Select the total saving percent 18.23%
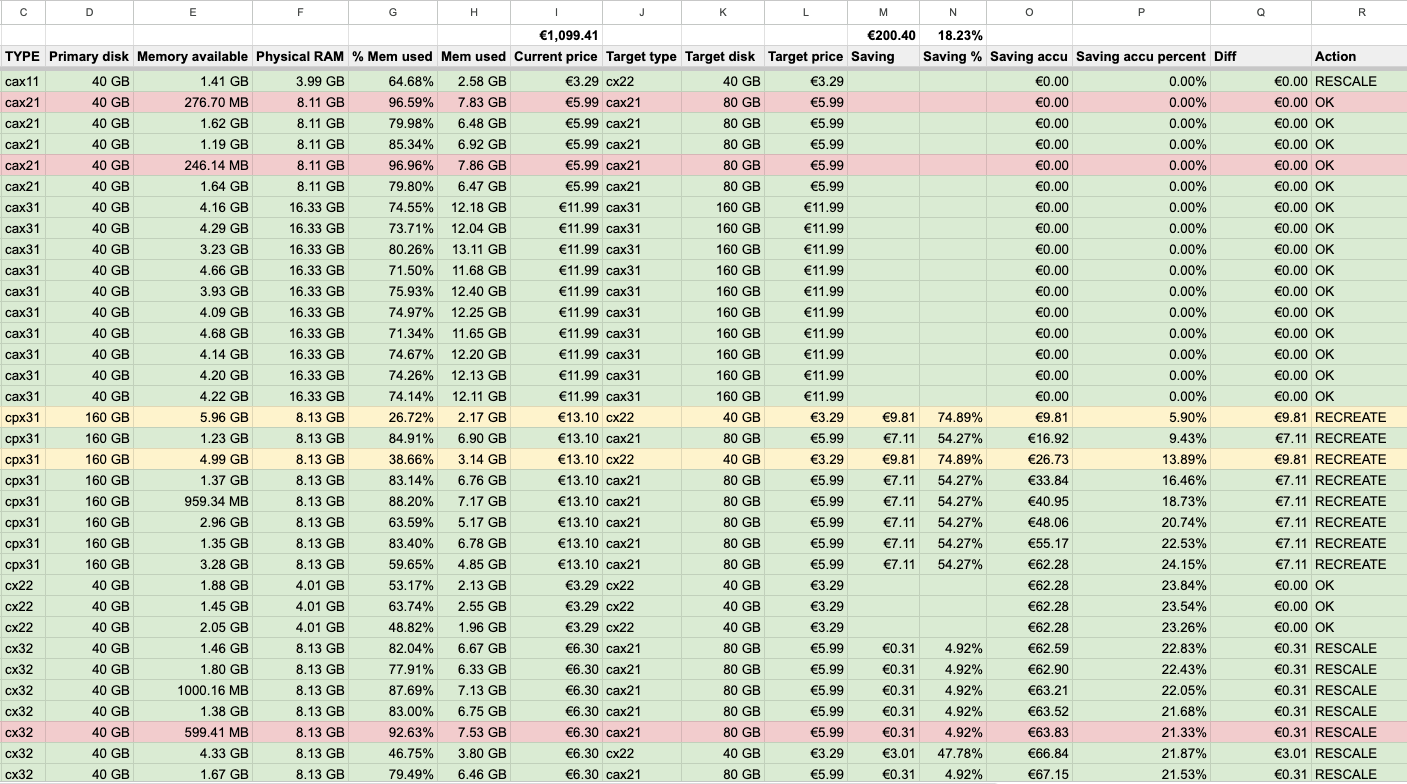Screen dimensions: 1407x784 pos(953,35)
